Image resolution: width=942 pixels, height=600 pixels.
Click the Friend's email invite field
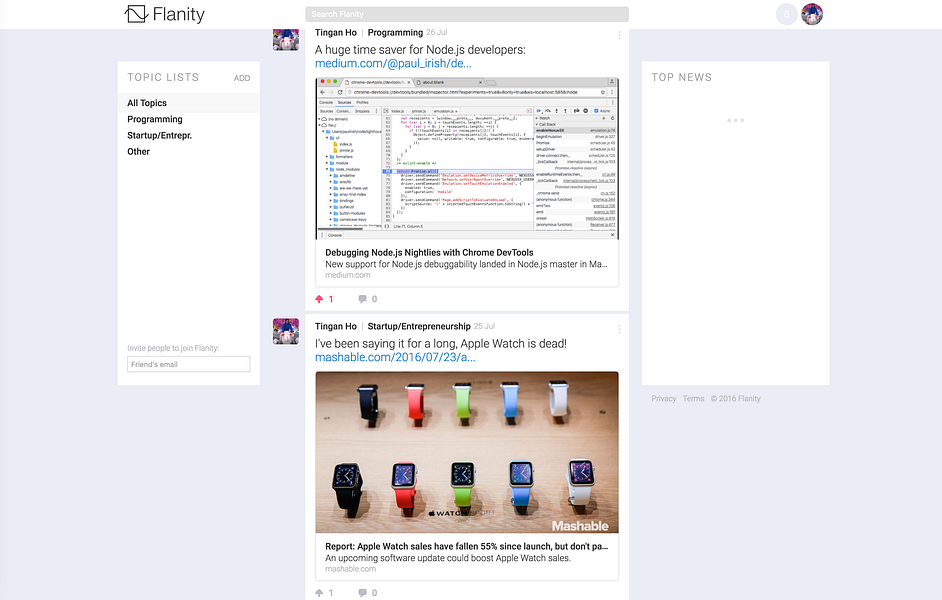189,365
